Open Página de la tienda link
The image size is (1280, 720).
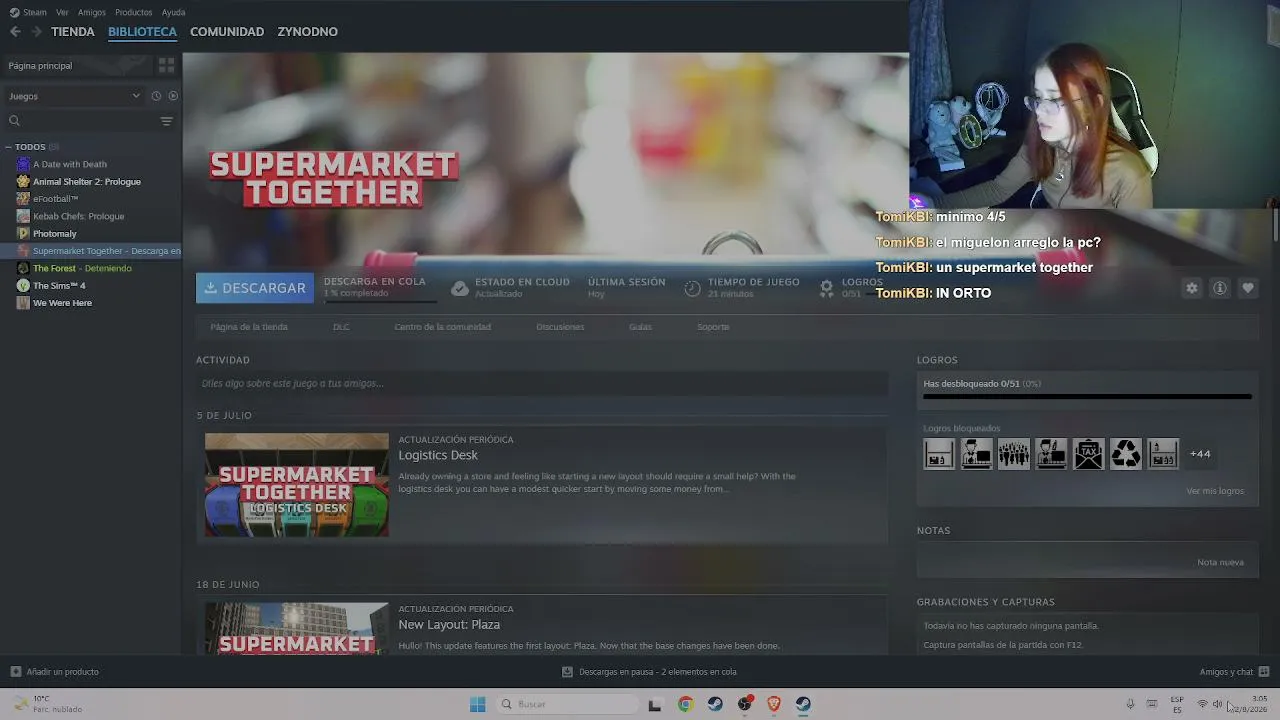click(249, 327)
